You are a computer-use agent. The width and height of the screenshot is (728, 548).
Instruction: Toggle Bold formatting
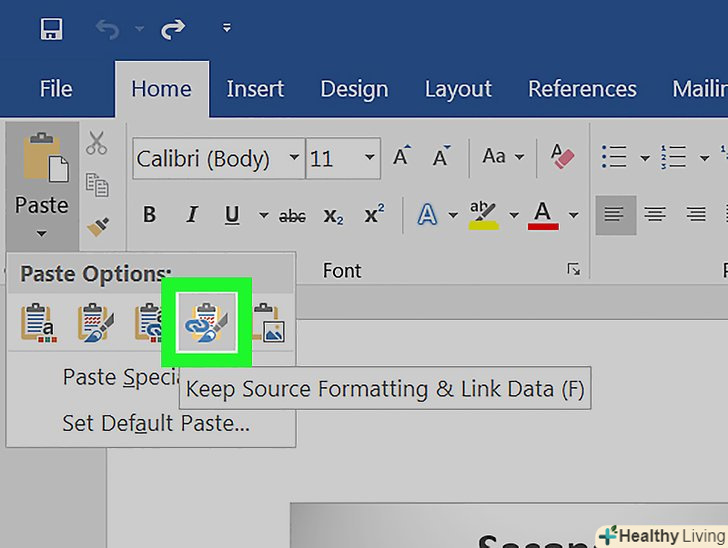tap(149, 215)
